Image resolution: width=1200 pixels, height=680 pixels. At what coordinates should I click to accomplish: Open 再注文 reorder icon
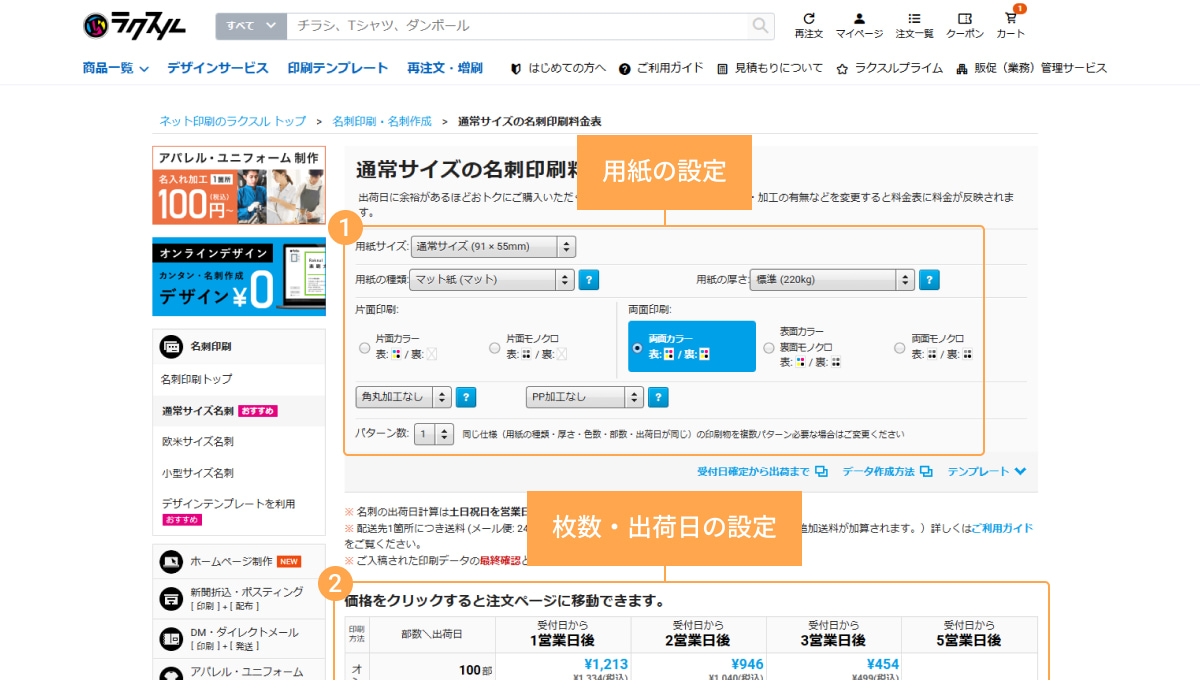point(808,18)
